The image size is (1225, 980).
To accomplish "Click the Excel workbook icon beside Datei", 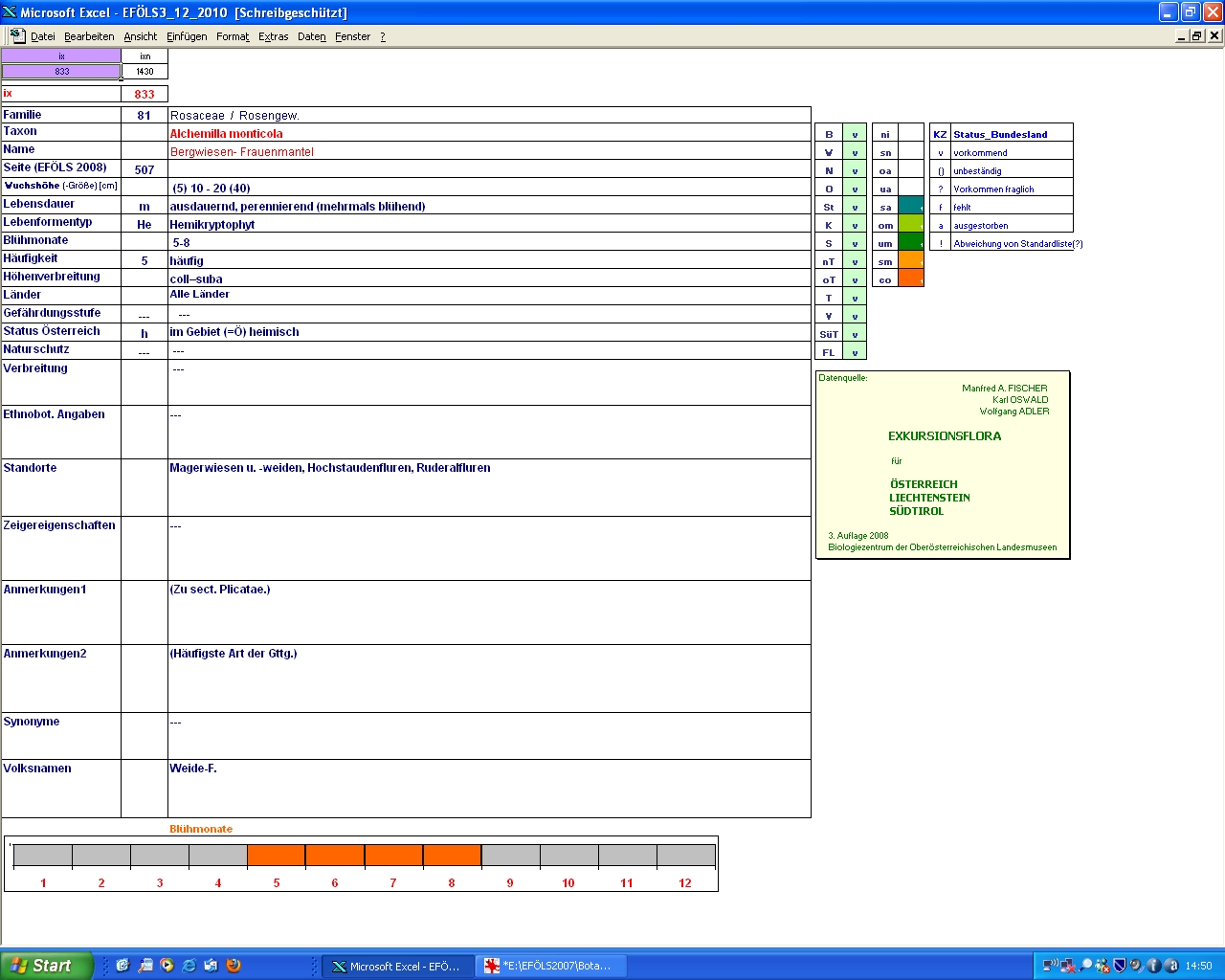I will 18,35.
